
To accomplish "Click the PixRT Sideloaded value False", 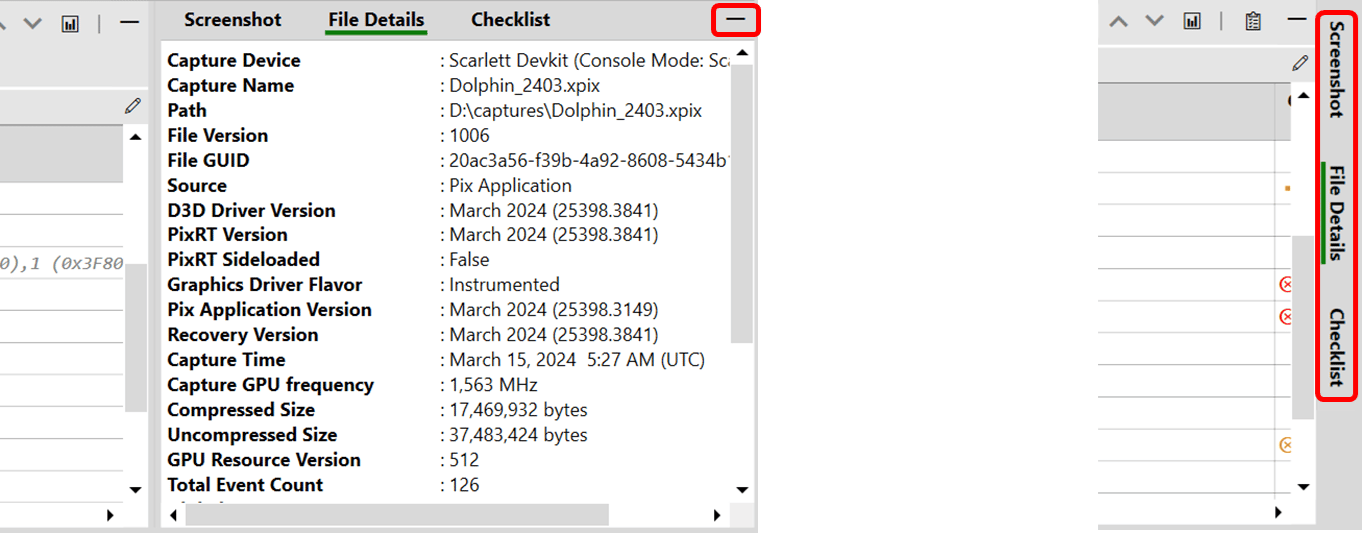I will [x=469, y=260].
